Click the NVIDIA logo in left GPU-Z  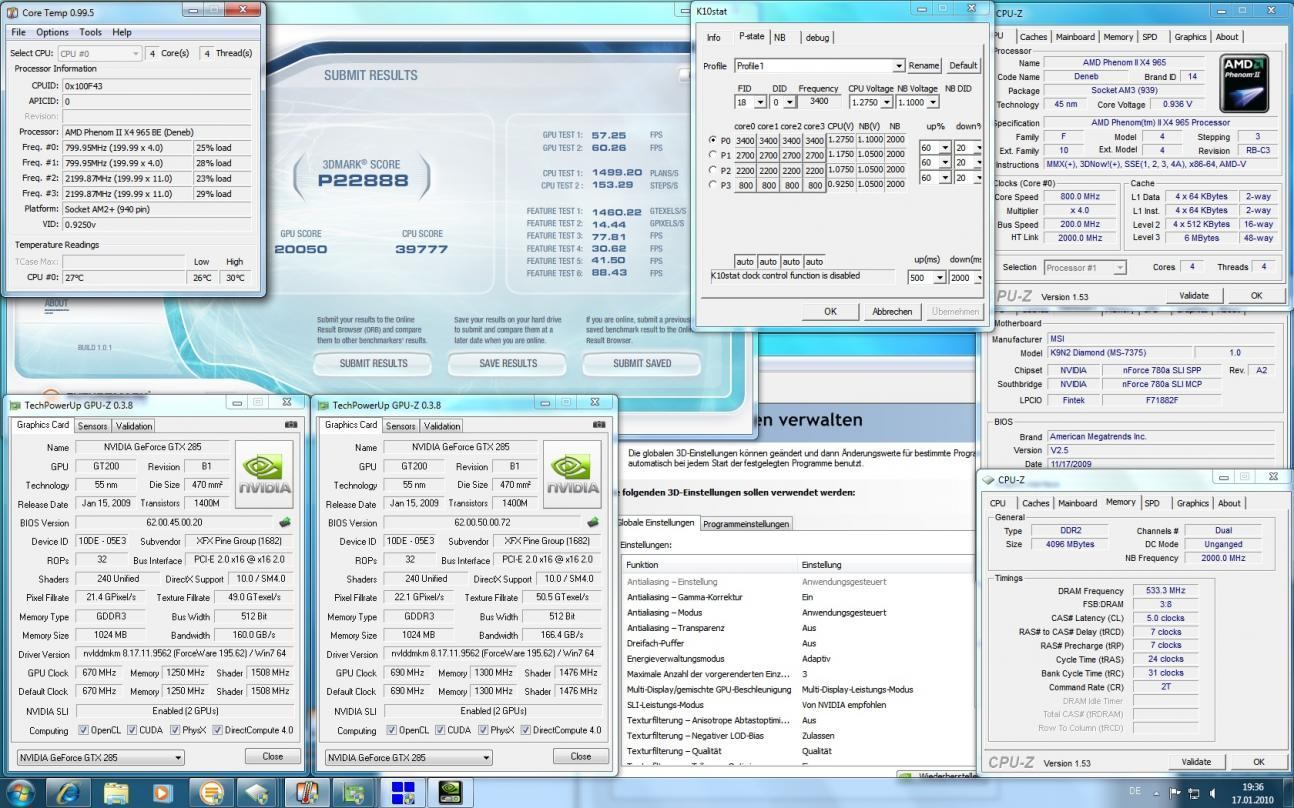point(265,476)
